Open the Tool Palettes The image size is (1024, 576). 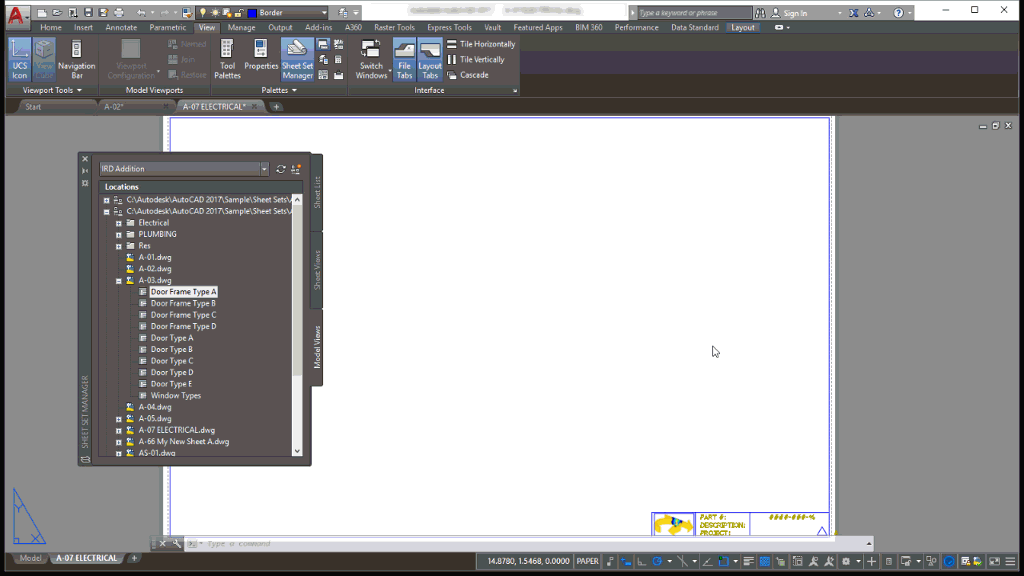click(x=227, y=57)
